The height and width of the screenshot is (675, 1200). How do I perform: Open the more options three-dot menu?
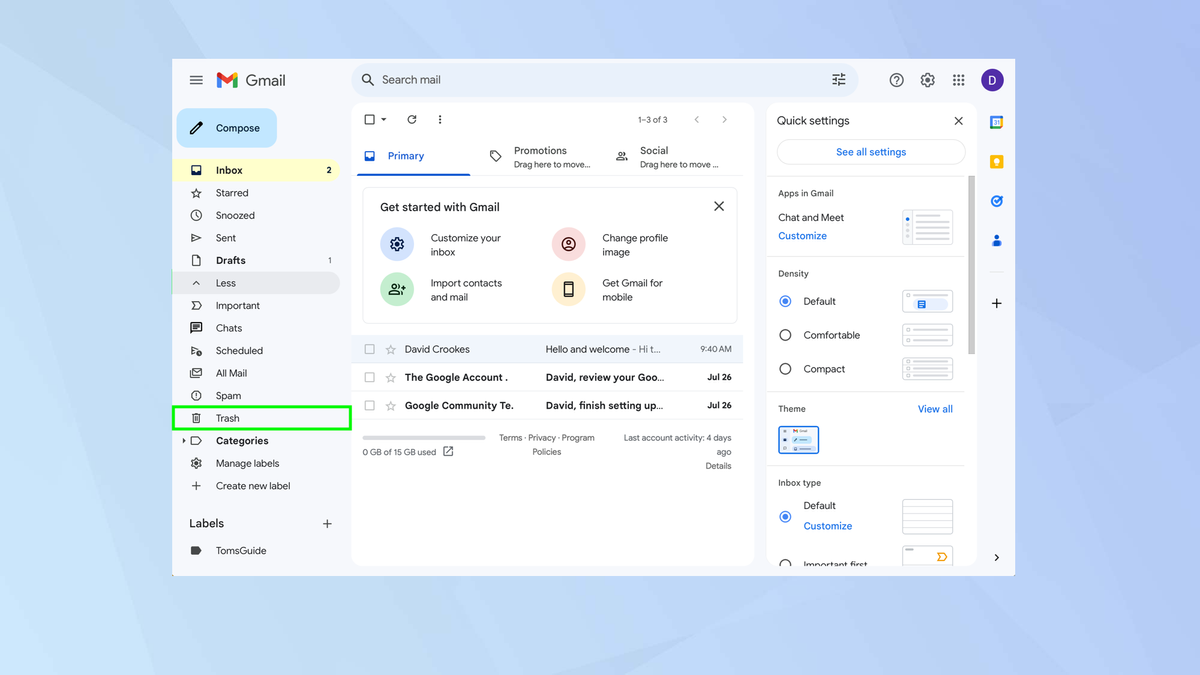pos(439,119)
